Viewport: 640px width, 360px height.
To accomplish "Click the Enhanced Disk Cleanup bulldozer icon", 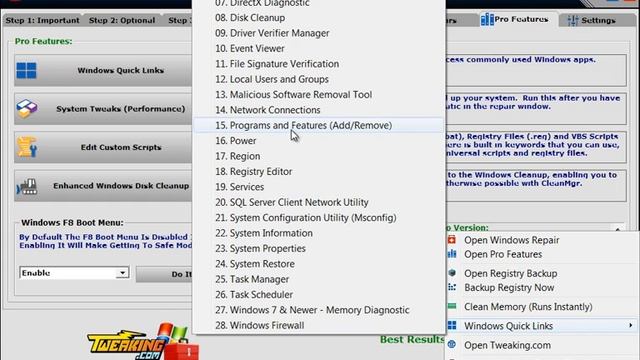I will (27, 186).
